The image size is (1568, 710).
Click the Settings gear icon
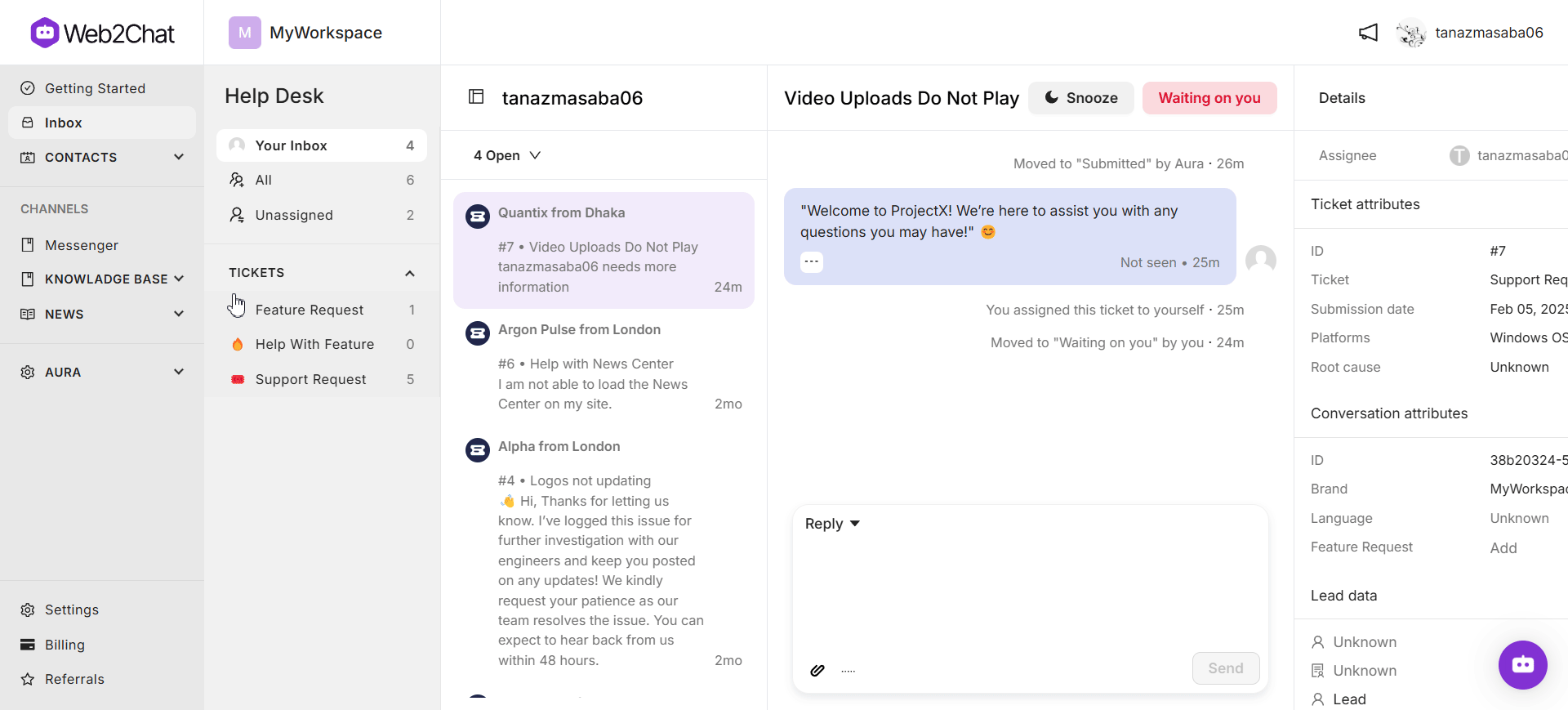click(x=28, y=610)
